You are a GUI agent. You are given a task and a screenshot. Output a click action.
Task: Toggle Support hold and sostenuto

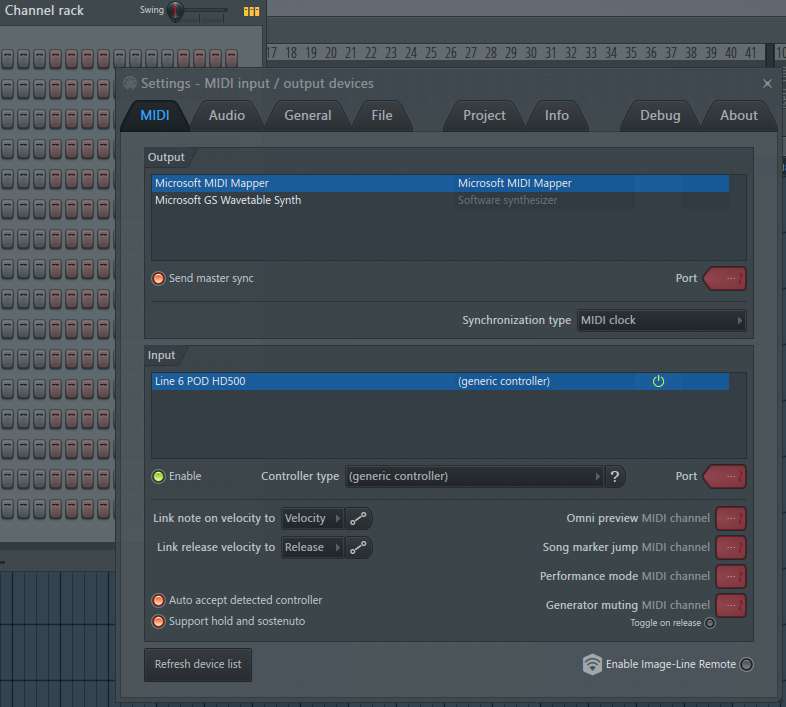158,621
